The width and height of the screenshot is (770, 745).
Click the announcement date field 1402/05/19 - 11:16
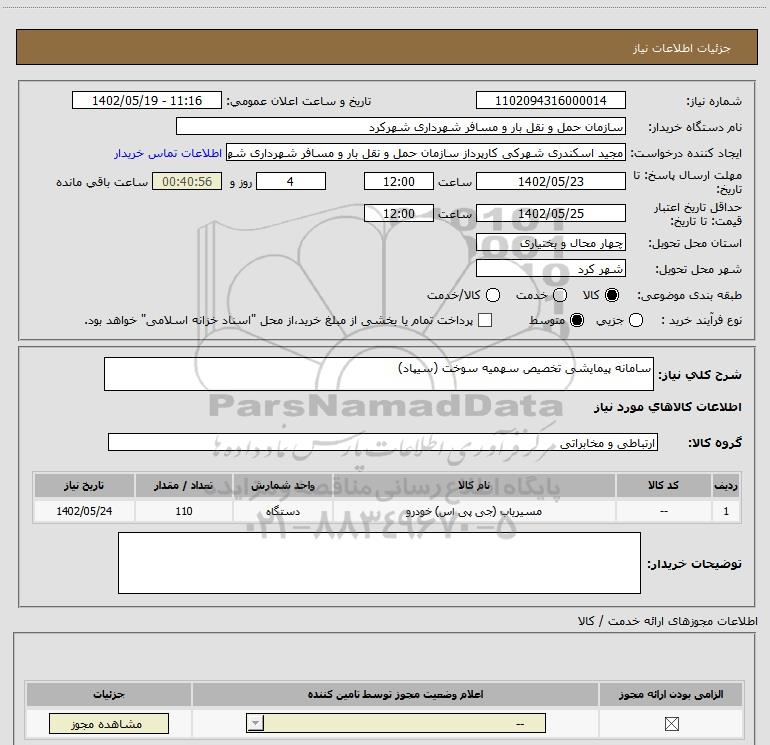[x=147, y=100]
